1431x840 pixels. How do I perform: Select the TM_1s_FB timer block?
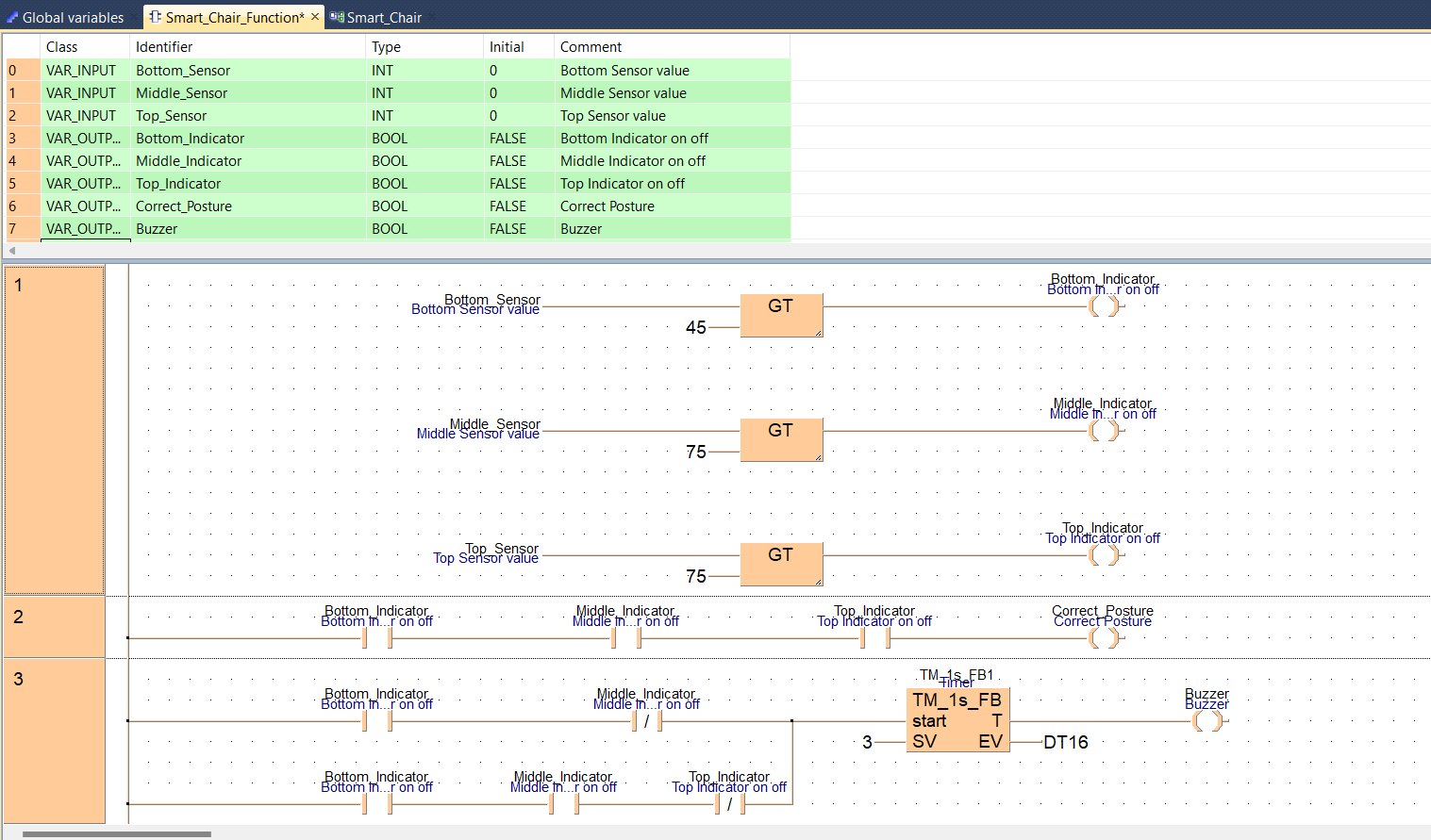tap(958, 720)
